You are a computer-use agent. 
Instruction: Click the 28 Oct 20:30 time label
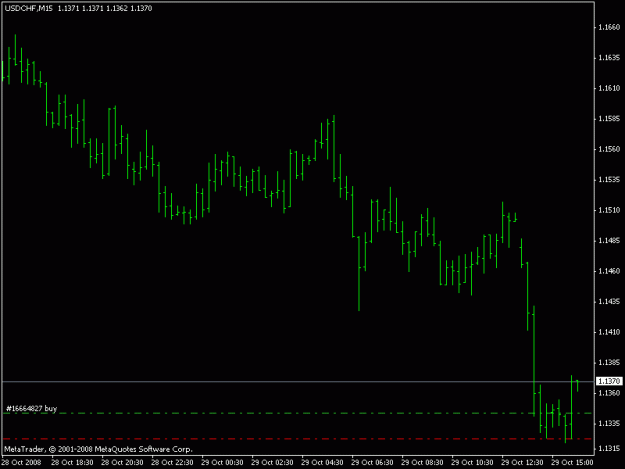[122, 463]
